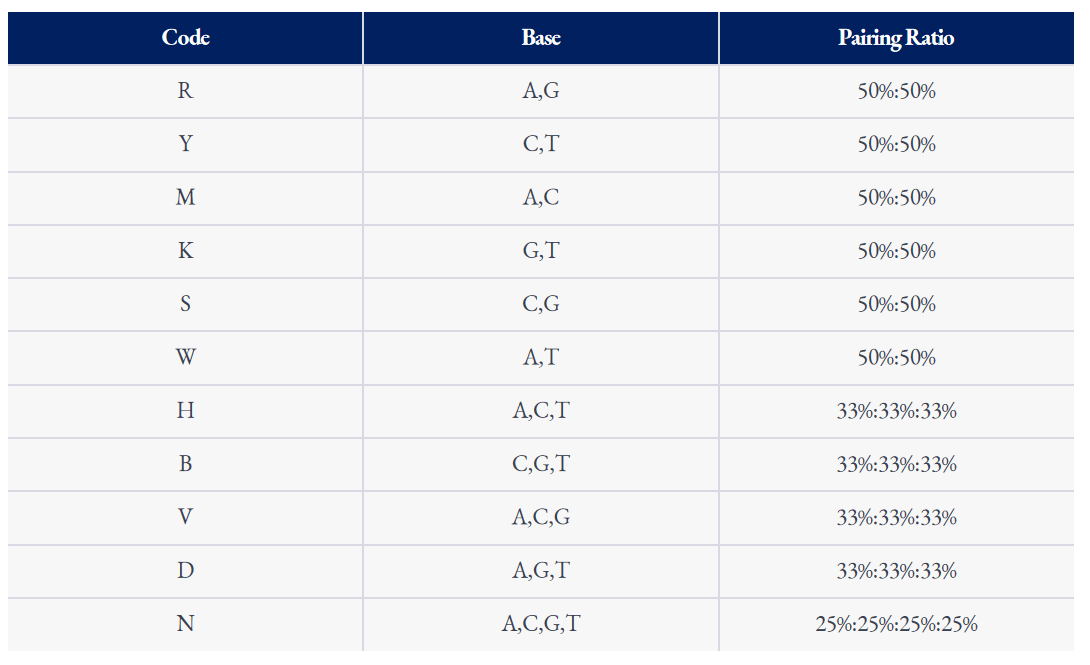Select the B code cell
The height and width of the screenshot is (665, 1090).
tap(185, 464)
